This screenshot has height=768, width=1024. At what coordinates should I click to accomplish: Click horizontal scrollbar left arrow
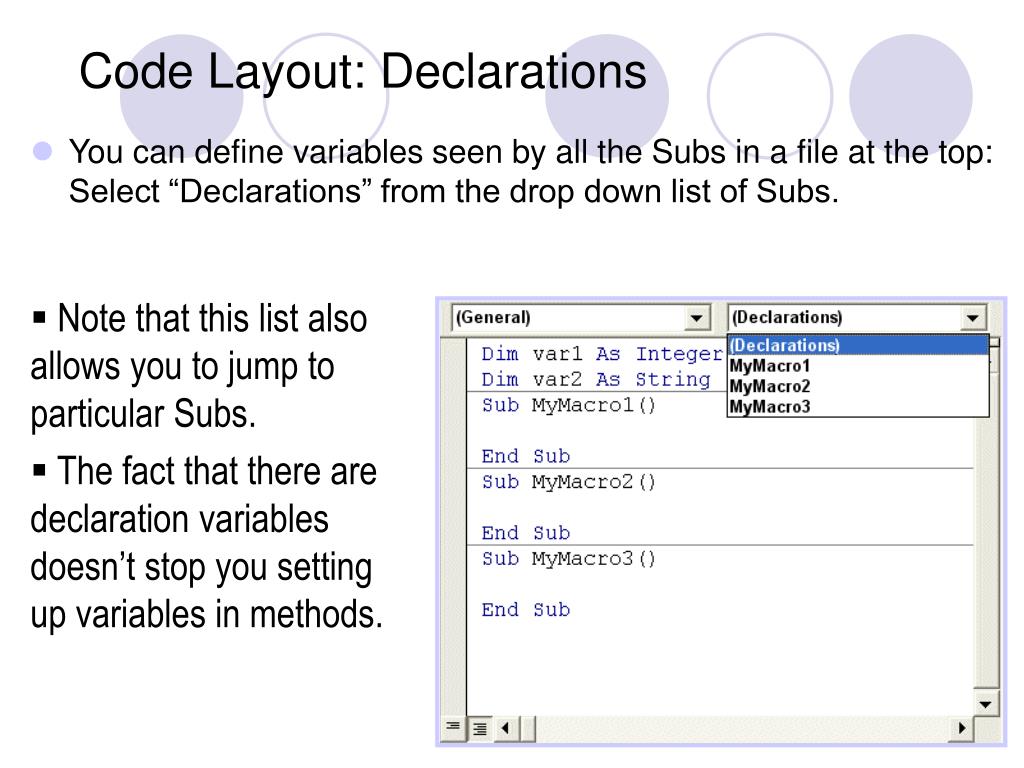tap(505, 728)
